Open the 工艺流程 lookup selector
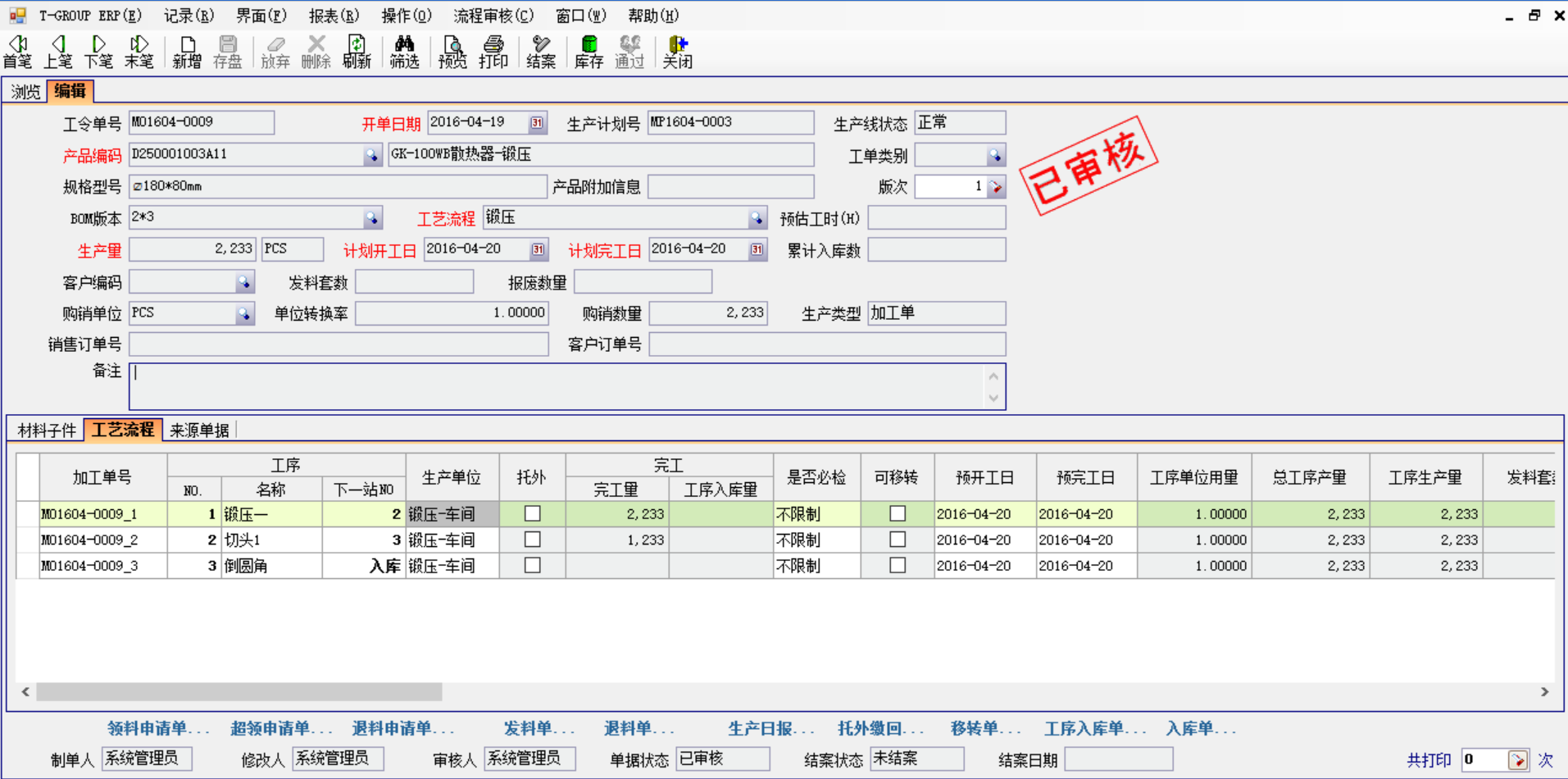This screenshot has height=779, width=1568. [x=756, y=217]
